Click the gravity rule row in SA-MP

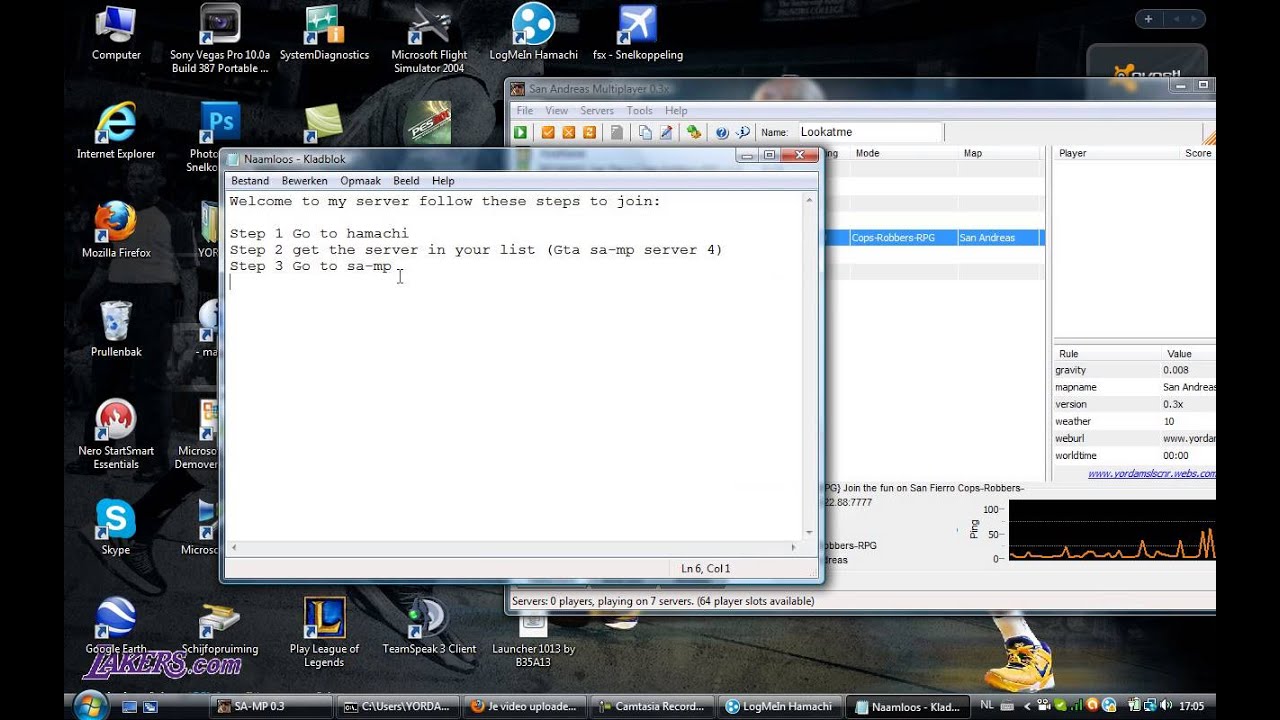click(x=1134, y=370)
